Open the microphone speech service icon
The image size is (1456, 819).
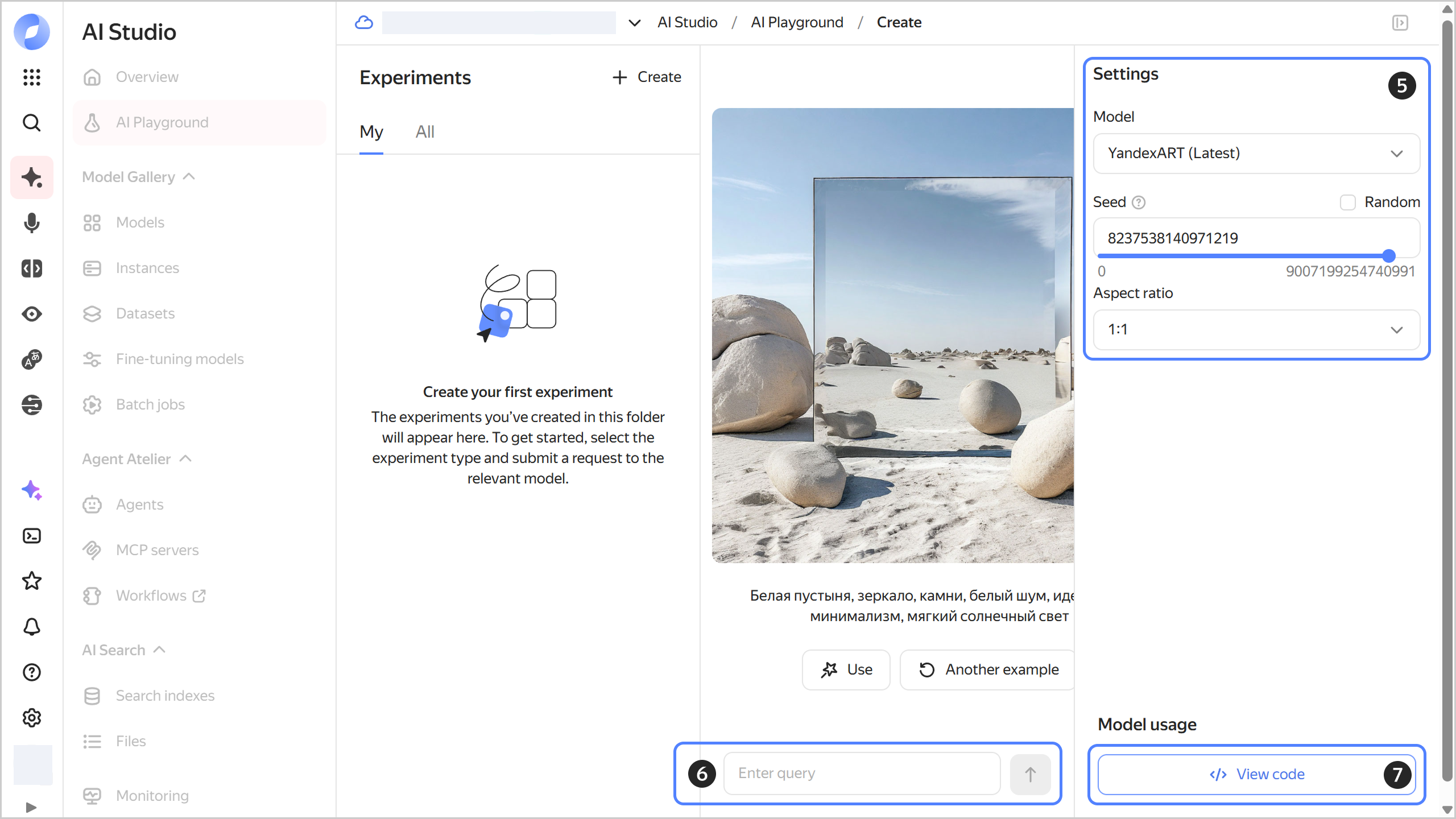[32, 223]
